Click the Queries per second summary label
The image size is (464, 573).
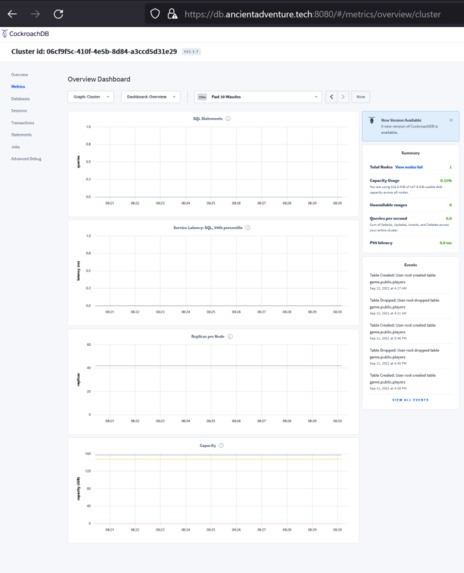tap(388, 219)
